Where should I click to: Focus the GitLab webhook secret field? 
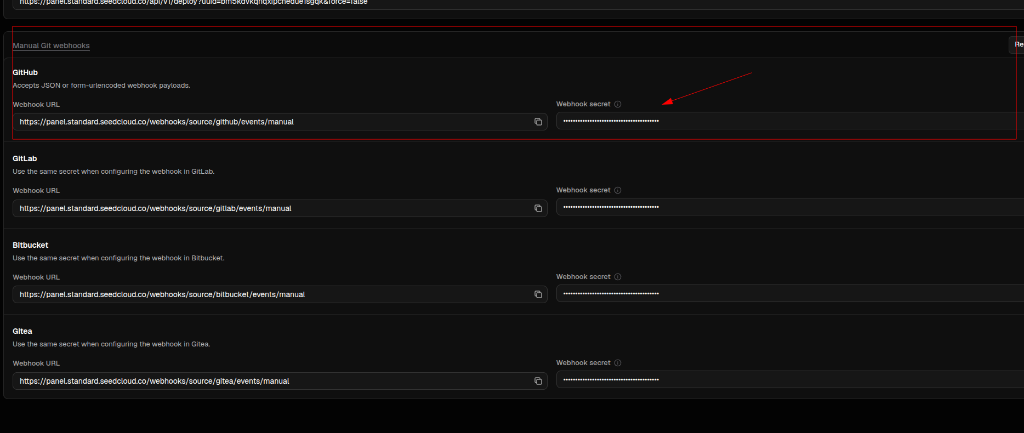[x=790, y=207]
